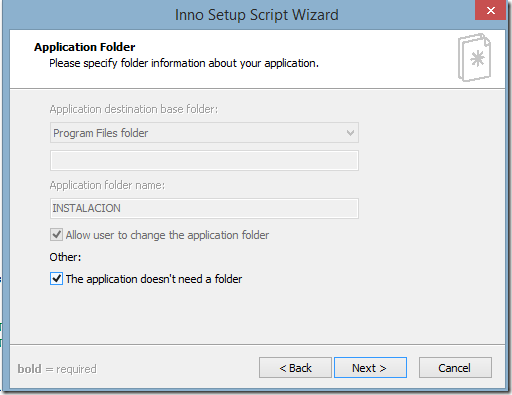Click the empty custom base folder field

tap(204, 160)
